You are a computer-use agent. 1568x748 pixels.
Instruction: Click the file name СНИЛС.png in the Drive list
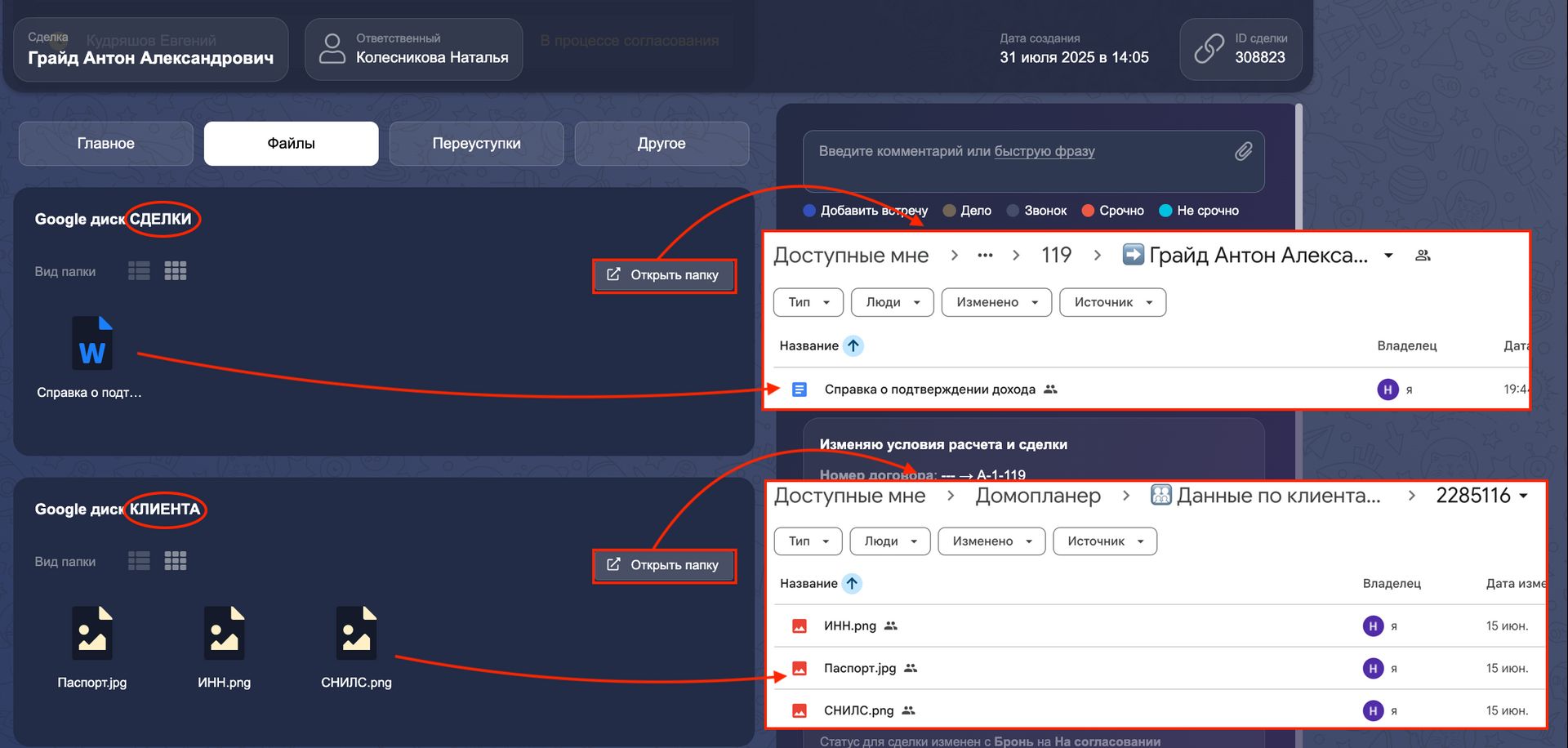(858, 710)
